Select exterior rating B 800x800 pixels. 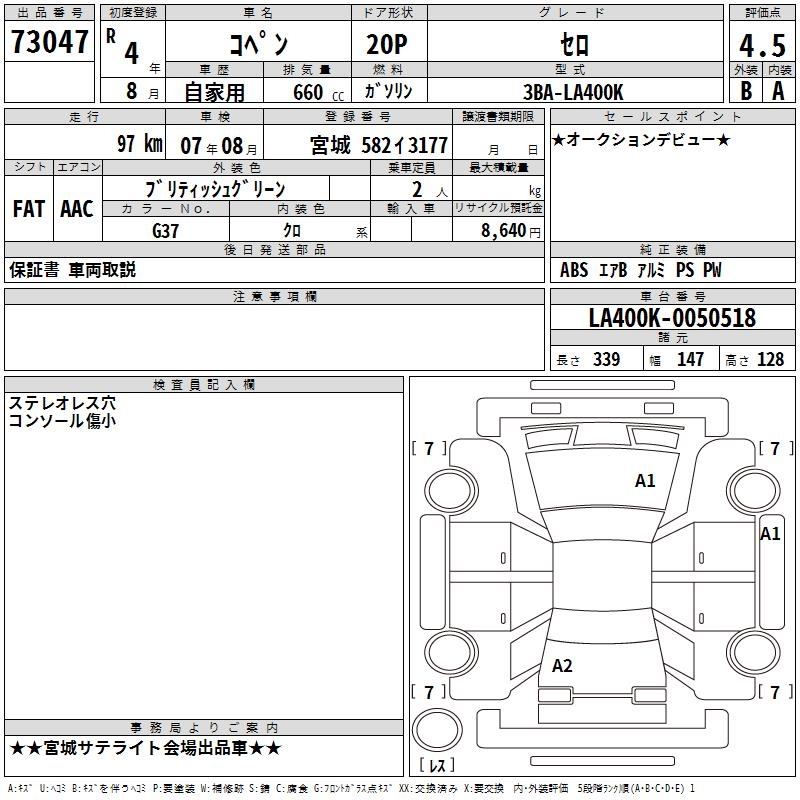[x=746, y=91]
